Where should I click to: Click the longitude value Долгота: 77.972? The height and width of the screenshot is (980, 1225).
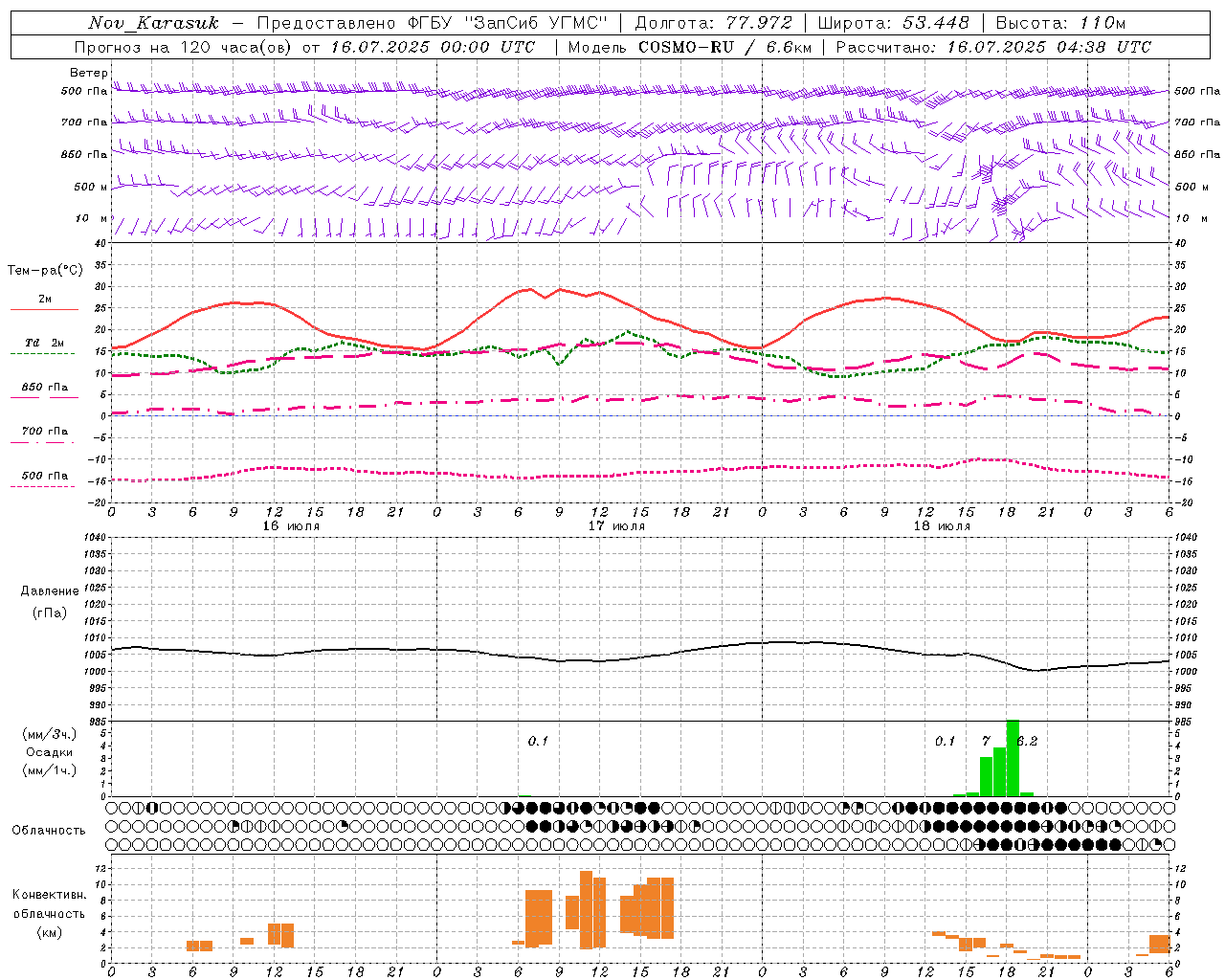click(x=714, y=23)
